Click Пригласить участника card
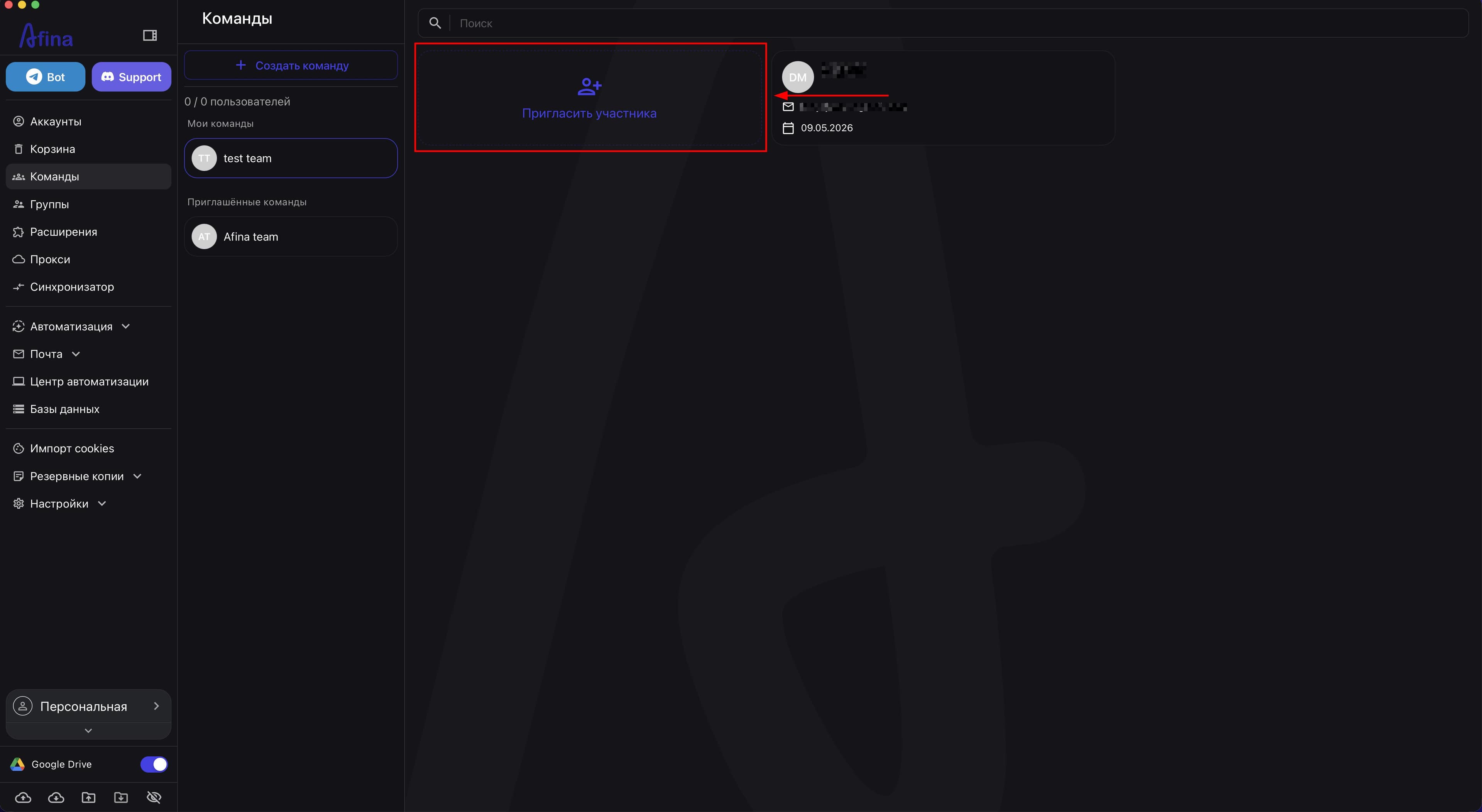The height and width of the screenshot is (812, 1482). [x=590, y=98]
